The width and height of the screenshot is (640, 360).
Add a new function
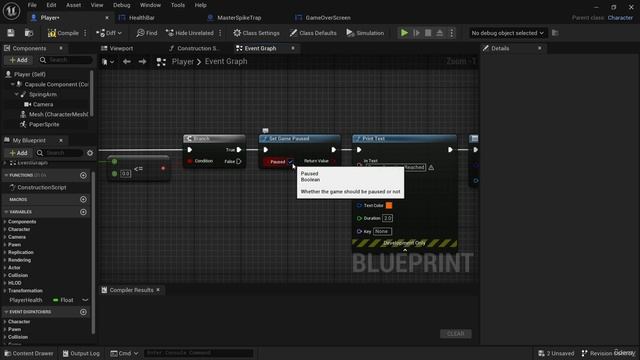pos(83,175)
